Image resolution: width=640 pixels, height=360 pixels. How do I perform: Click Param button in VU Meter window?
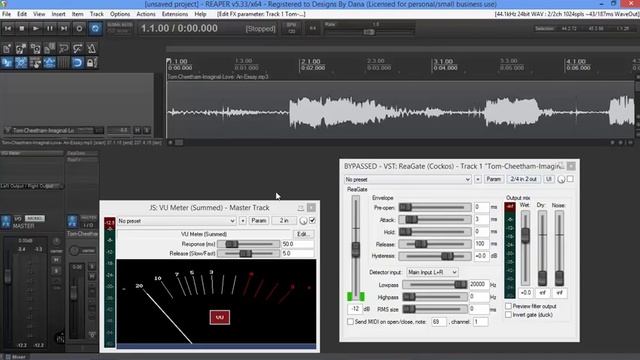(259, 221)
